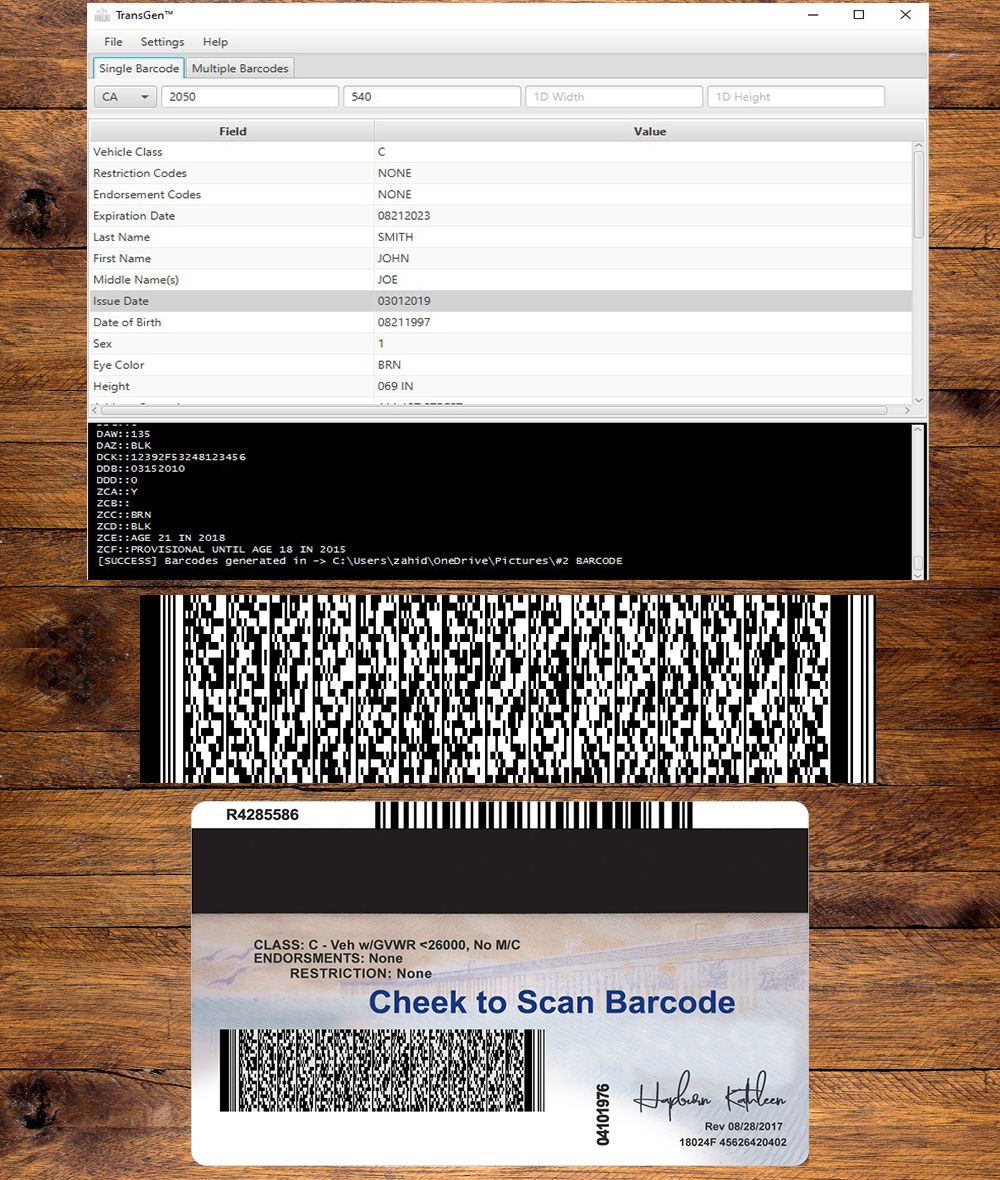Screen dimensions: 1000x1180
Task: Click the console output scrollbar up arrow
Action: (x=918, y=430)
